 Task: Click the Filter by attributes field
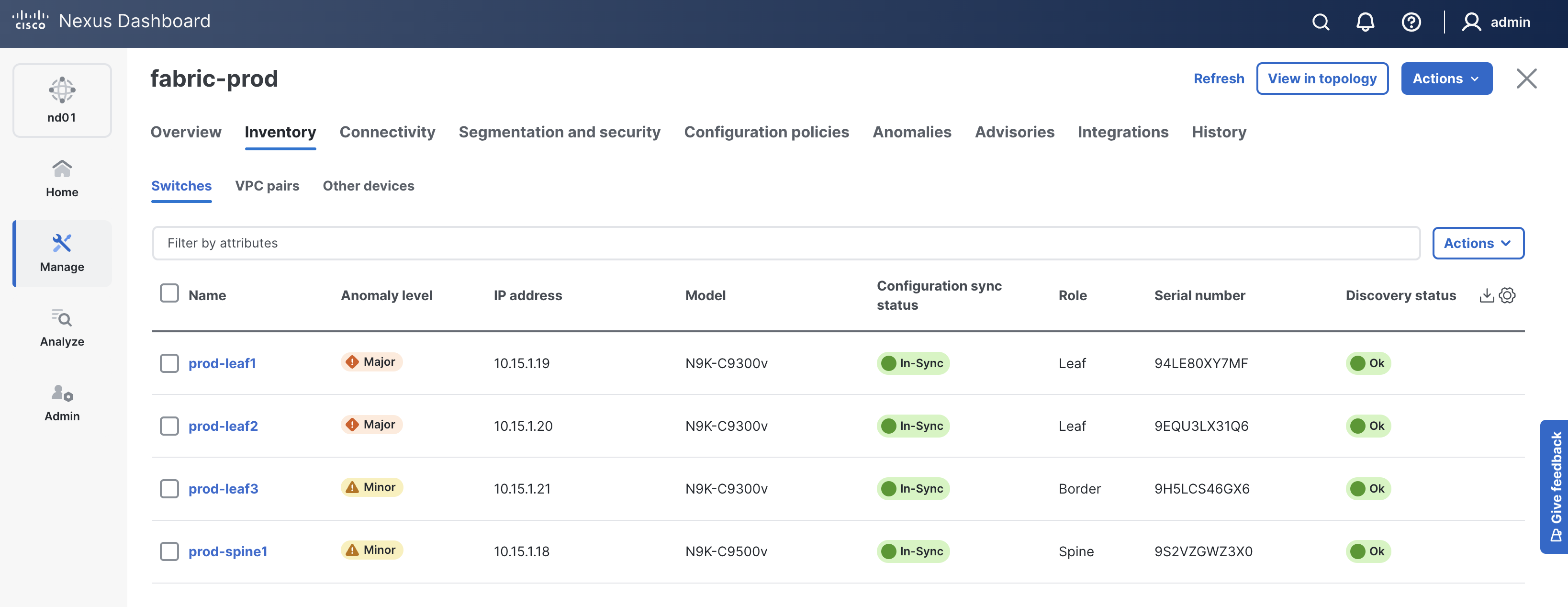coord(785,244)
